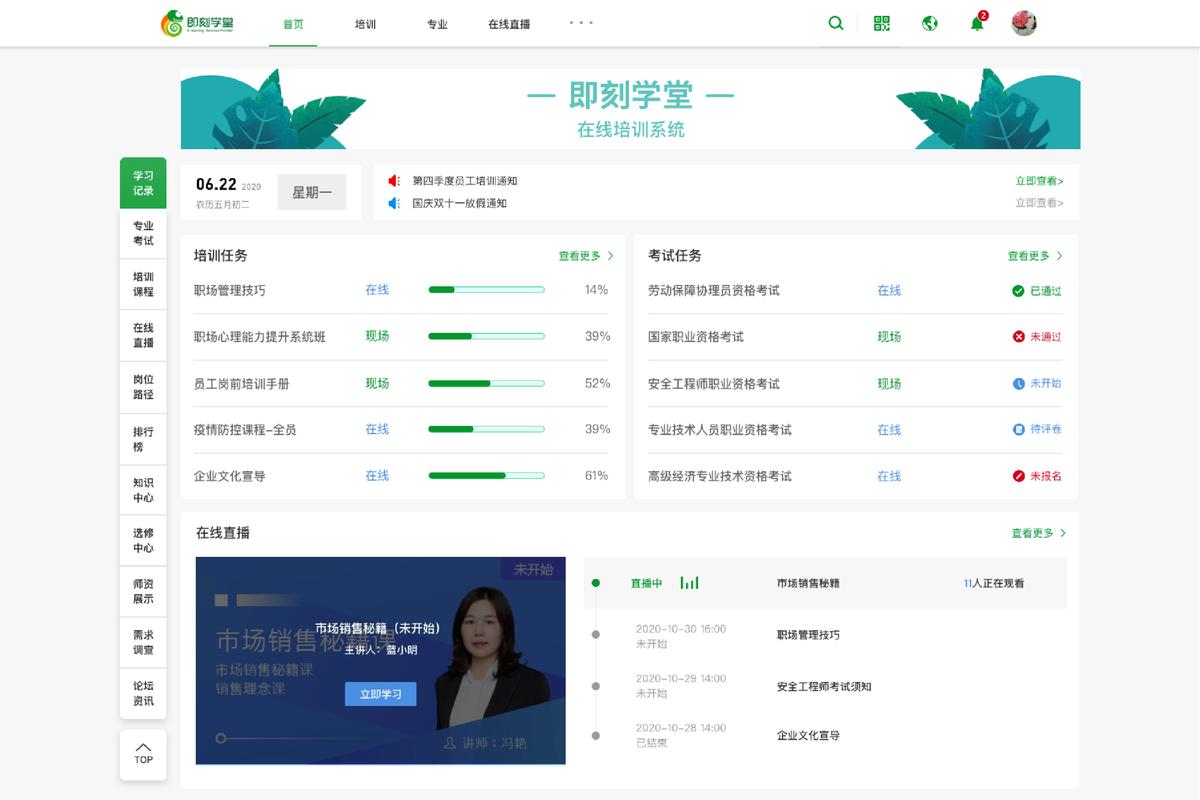Open 岗位路径 in the sidebar
This screenshot has width=1200, height=800.
tap(143, 387)
